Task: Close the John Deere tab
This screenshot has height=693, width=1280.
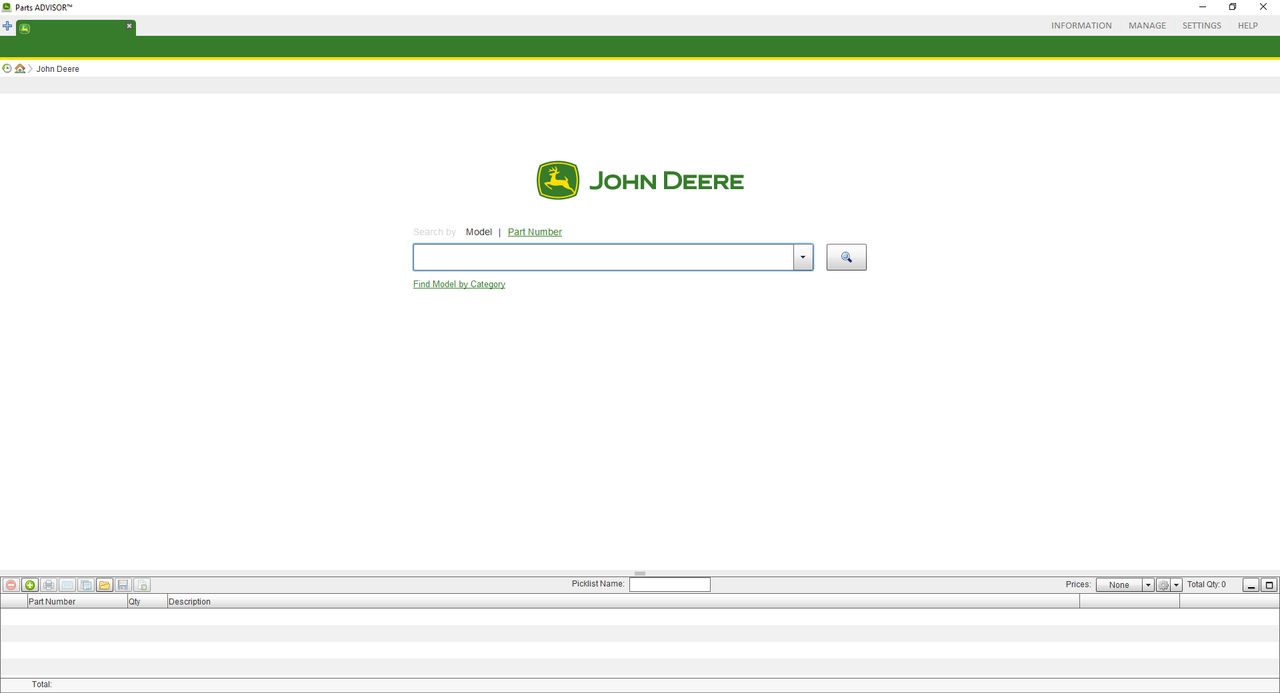Action: pyautogui.click(x=129, y=26)
